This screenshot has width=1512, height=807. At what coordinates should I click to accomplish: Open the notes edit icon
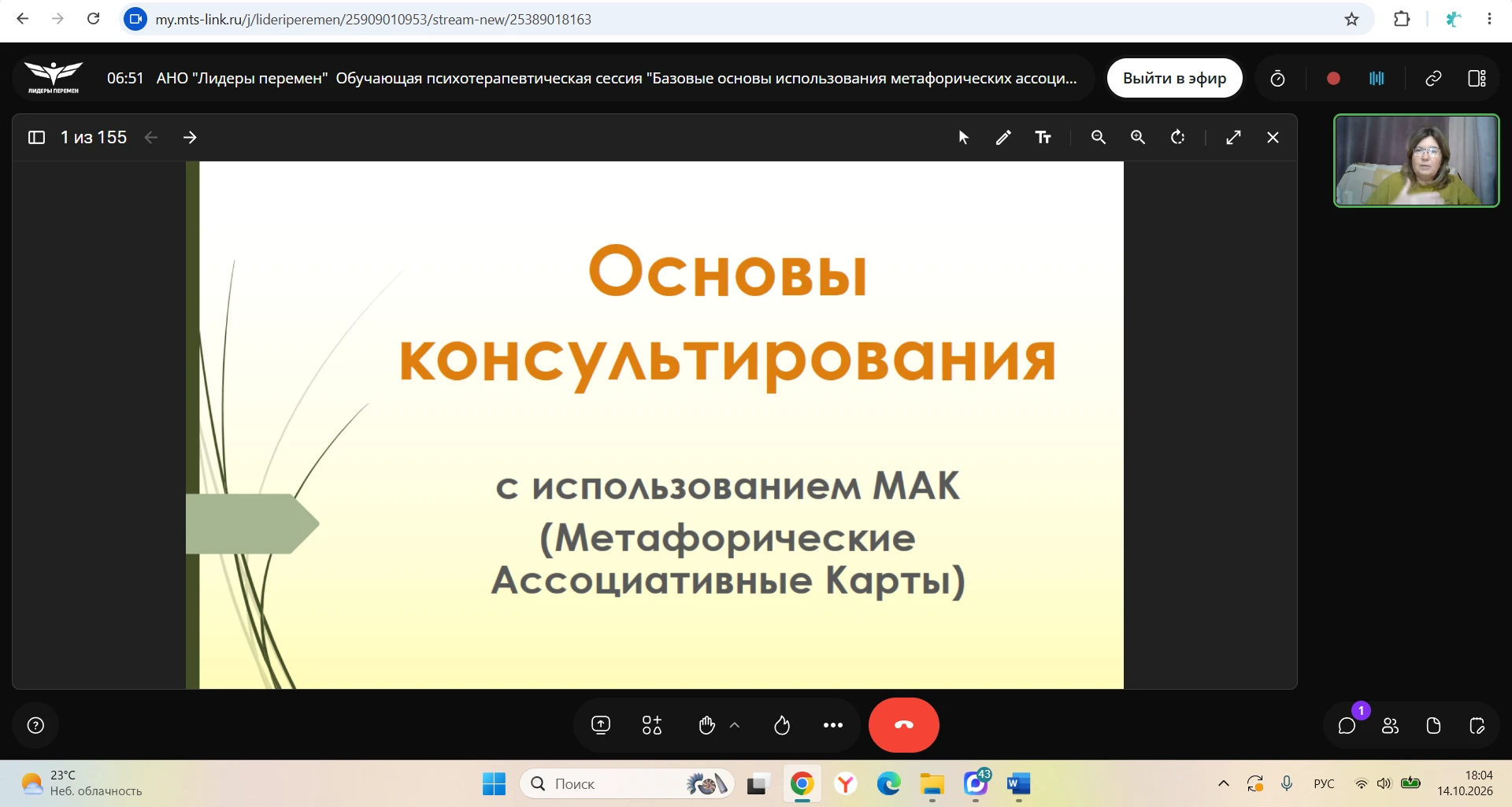coord(1477,725)
